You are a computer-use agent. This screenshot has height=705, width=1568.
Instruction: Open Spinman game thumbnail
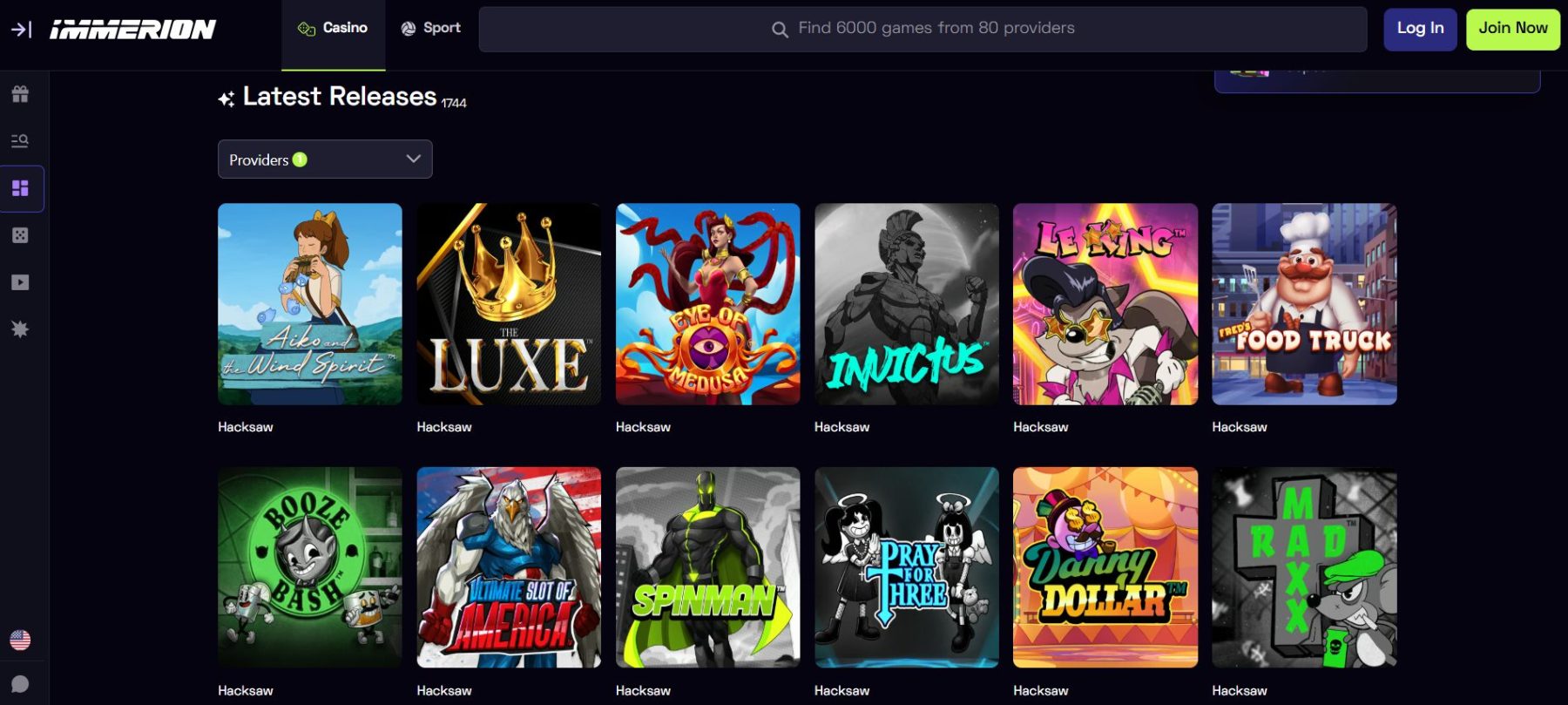[x=707, y=567]
